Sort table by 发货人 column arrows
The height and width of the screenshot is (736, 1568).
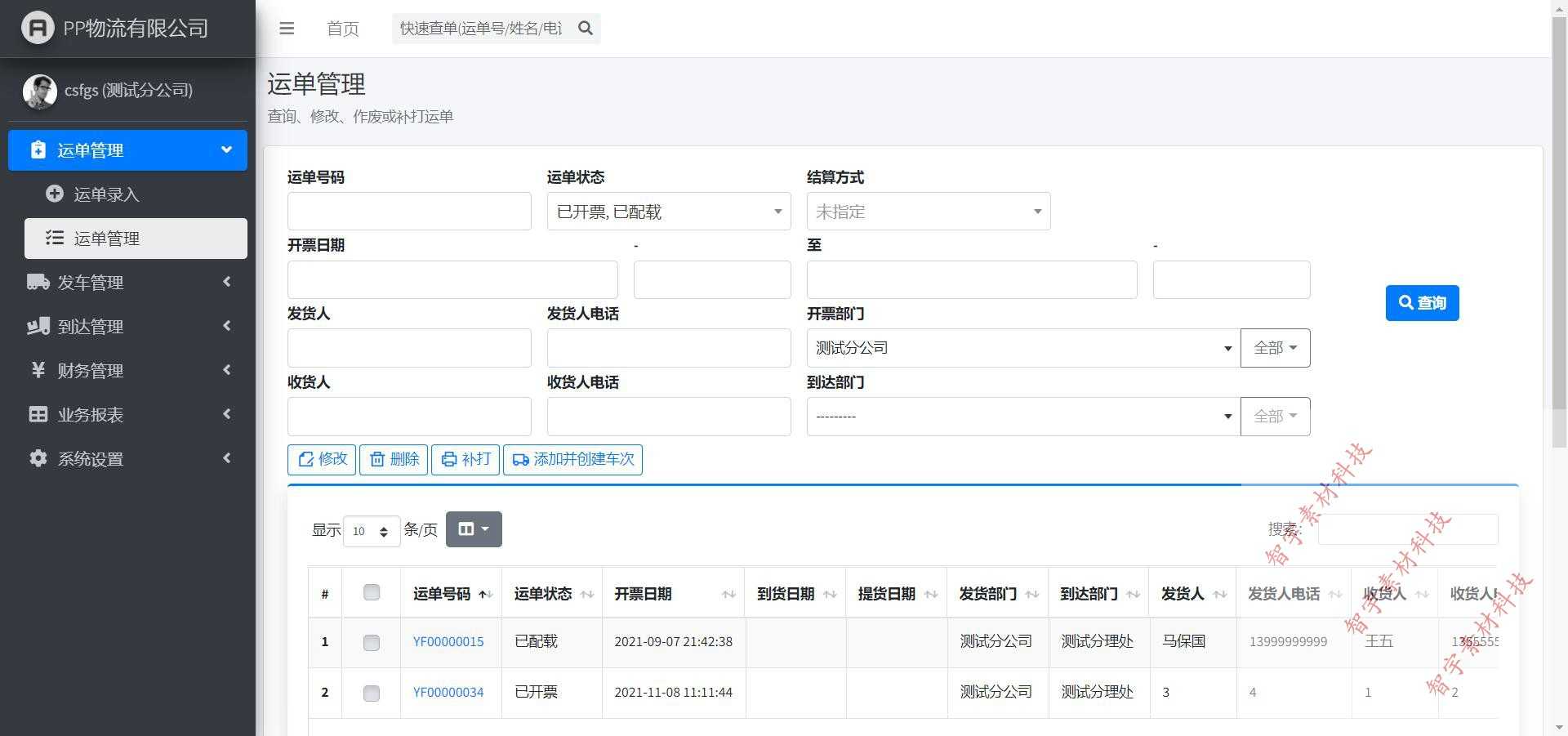click(x=1220, y=594)
